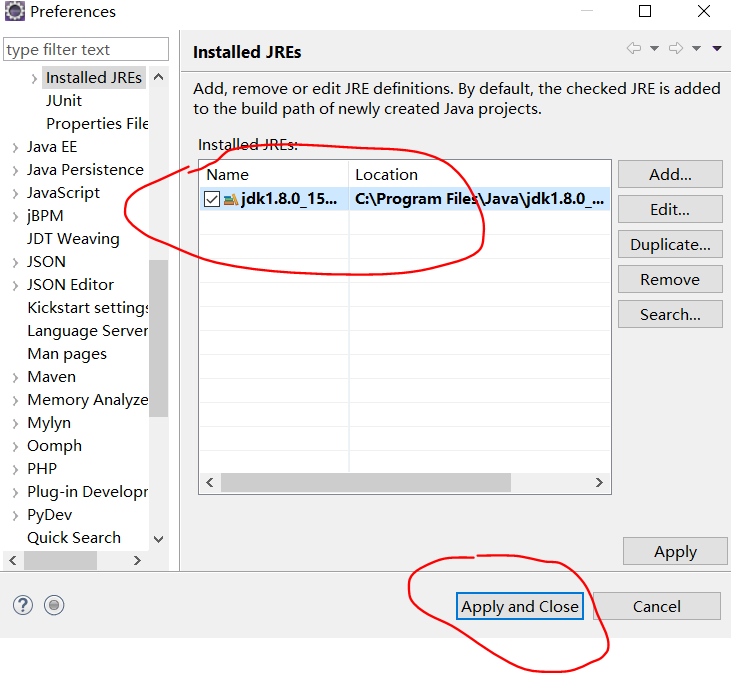The image size is (731, 673).
Task: Select Quick Search tree entry
Action: pyautogui.click(x=74, y=537)
